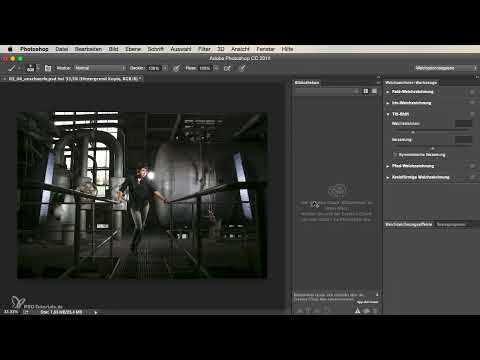Click pressure for size icon
The width and height of the screenshot is (480, 360).
(x=242, y=68)
